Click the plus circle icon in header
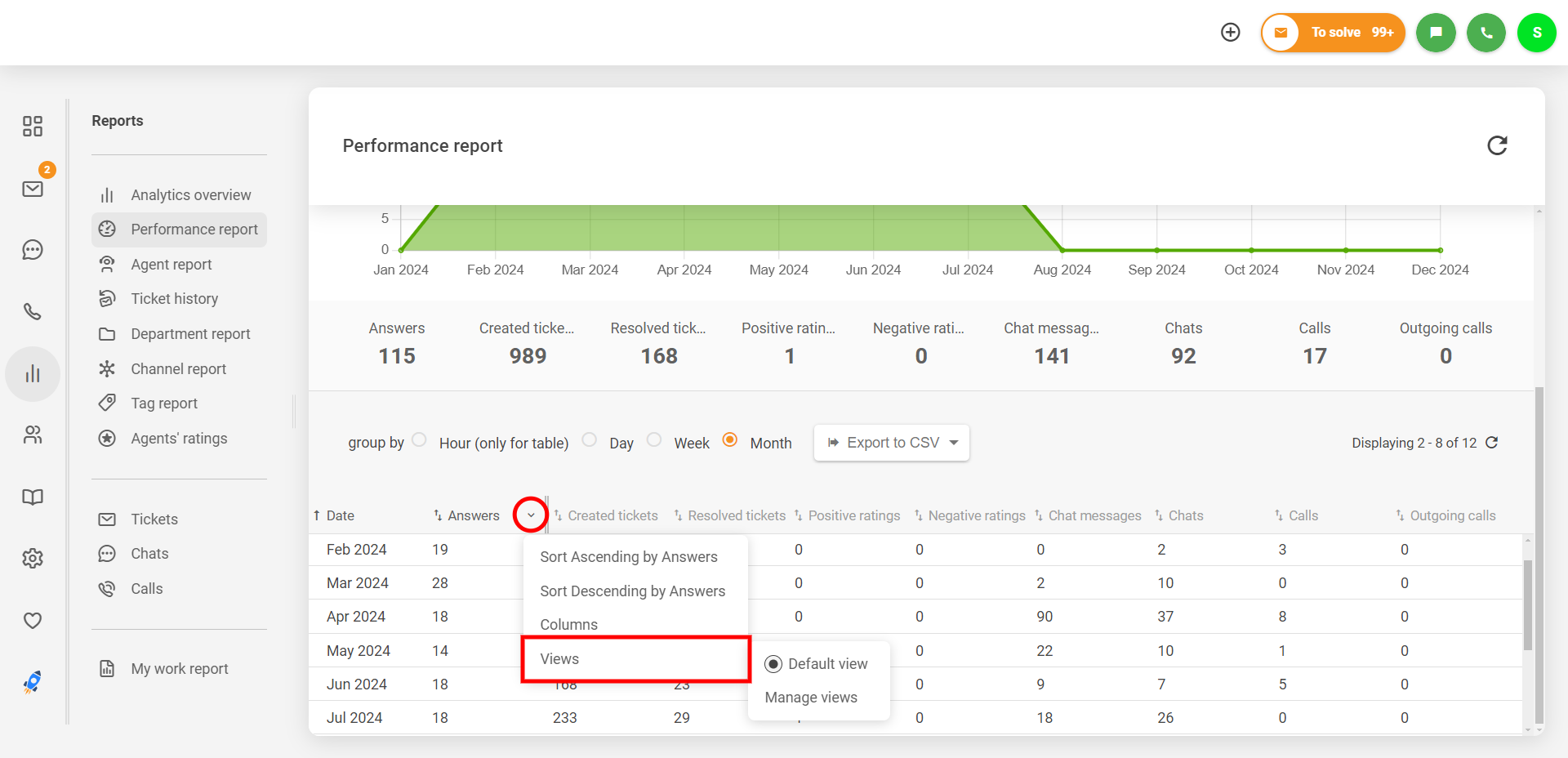This screenshot has height=758, width=1568. [1230, 32]
